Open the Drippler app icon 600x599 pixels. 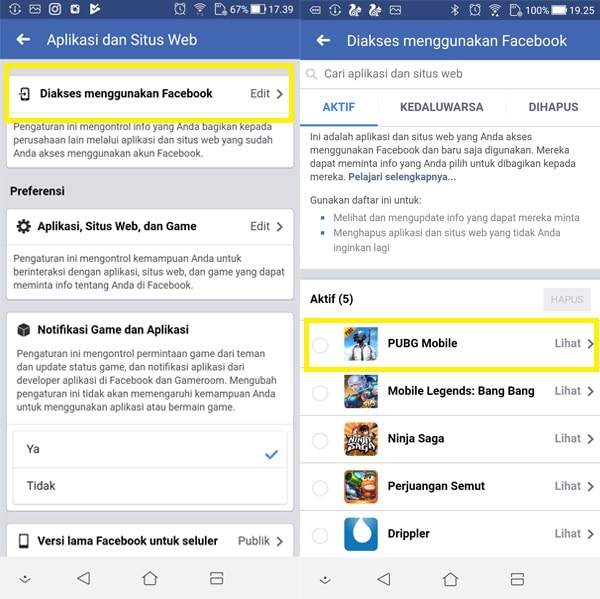point(360,534)
